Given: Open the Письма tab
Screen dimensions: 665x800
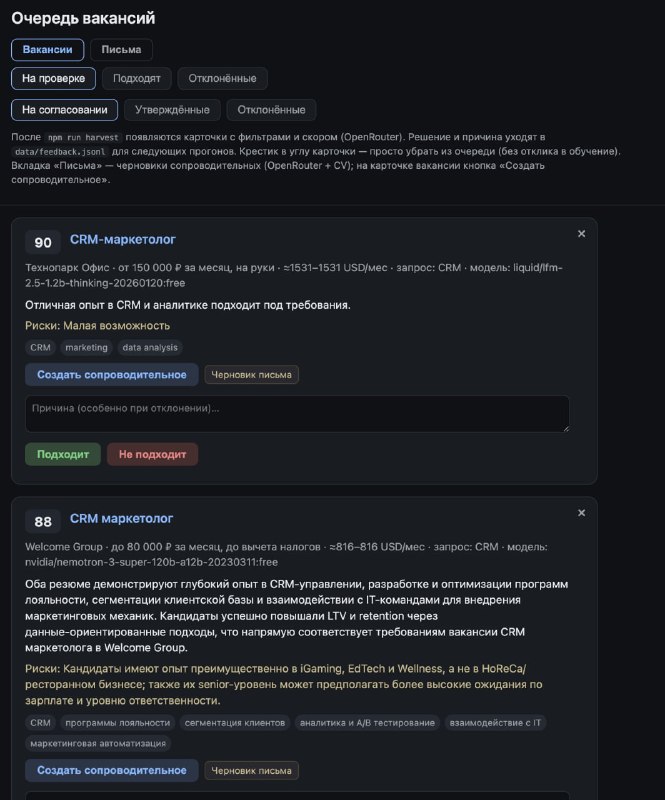Looking at the screenshot, I should pyautogui.click(x=121, y=49).
